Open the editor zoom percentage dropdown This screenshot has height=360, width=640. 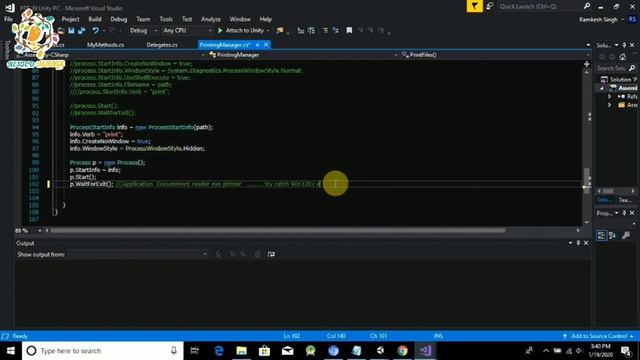(40, 231)
